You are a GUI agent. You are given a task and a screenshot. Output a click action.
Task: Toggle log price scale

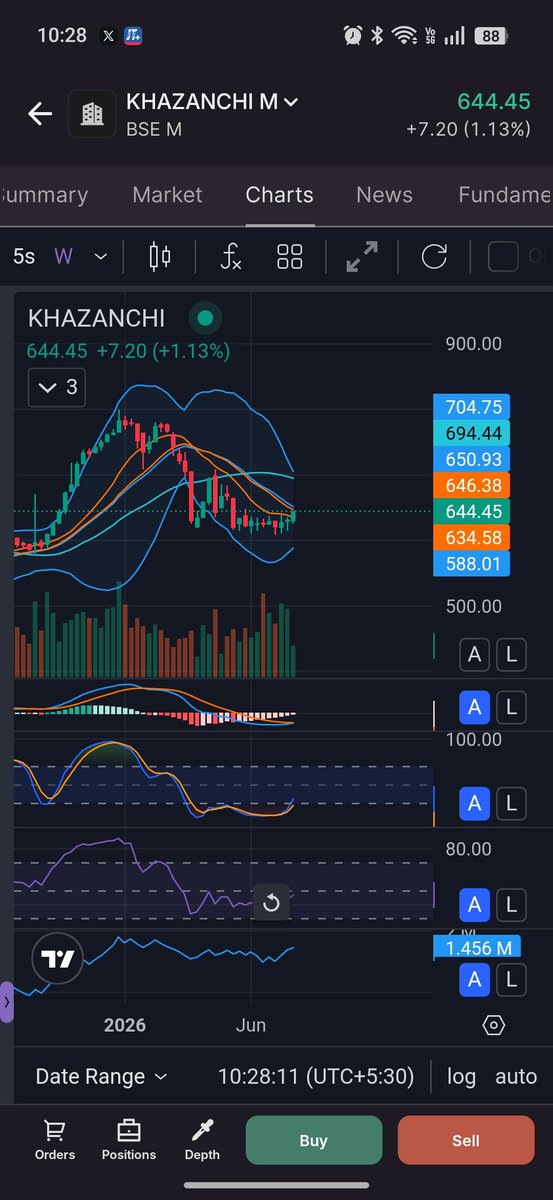(461, 1077)
